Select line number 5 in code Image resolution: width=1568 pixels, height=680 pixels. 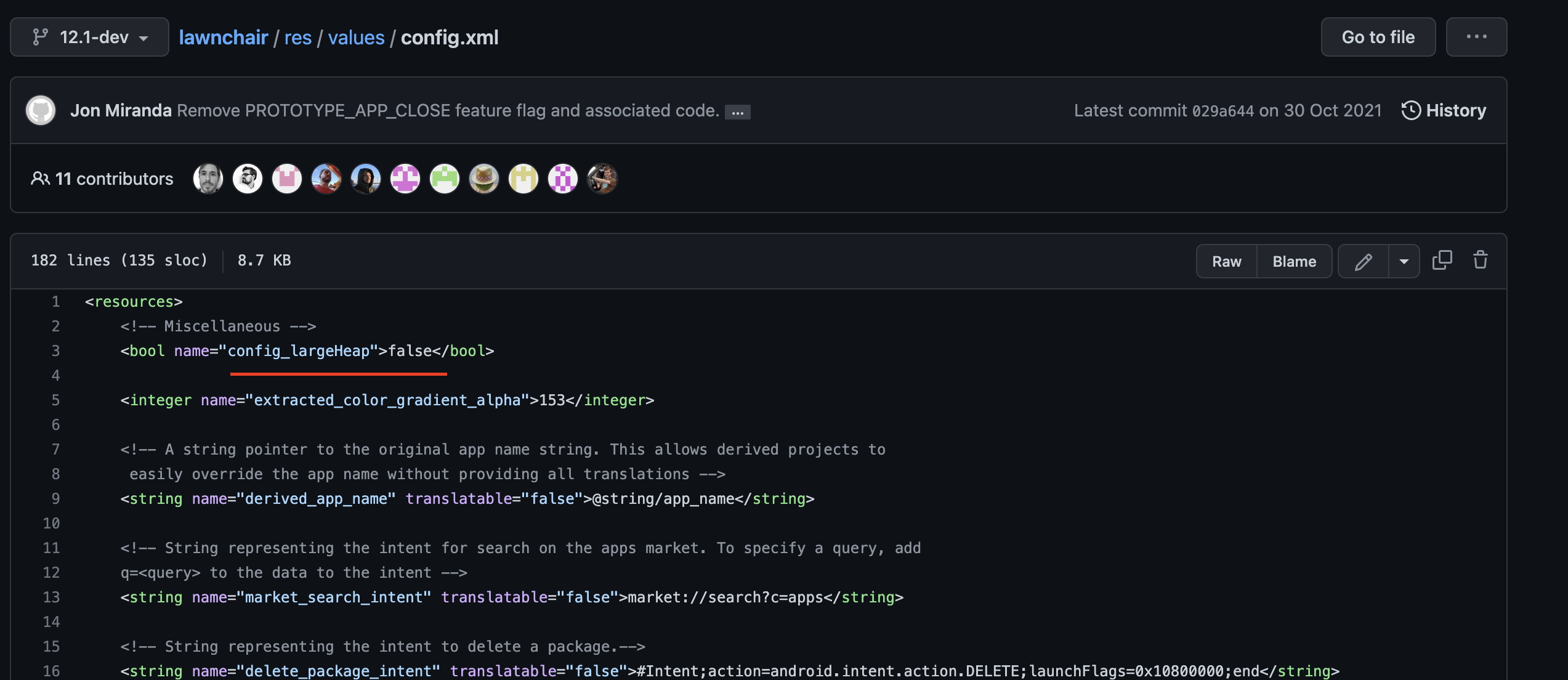55,400
